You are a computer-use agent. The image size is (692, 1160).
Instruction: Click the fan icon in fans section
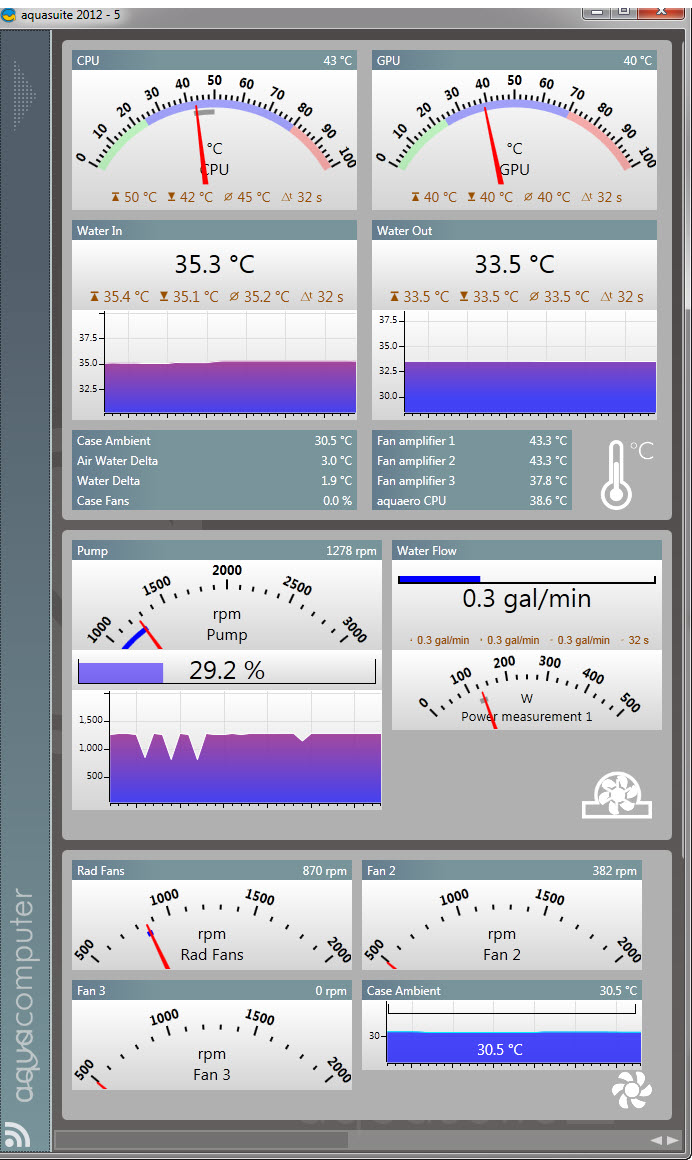[630, 1090]
